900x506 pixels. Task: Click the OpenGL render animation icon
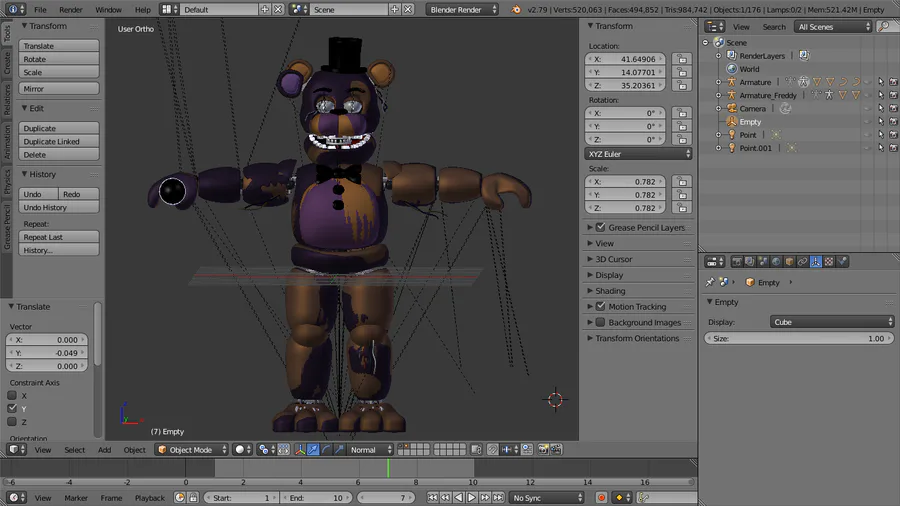pyautogui.click(x=556, y=450)
